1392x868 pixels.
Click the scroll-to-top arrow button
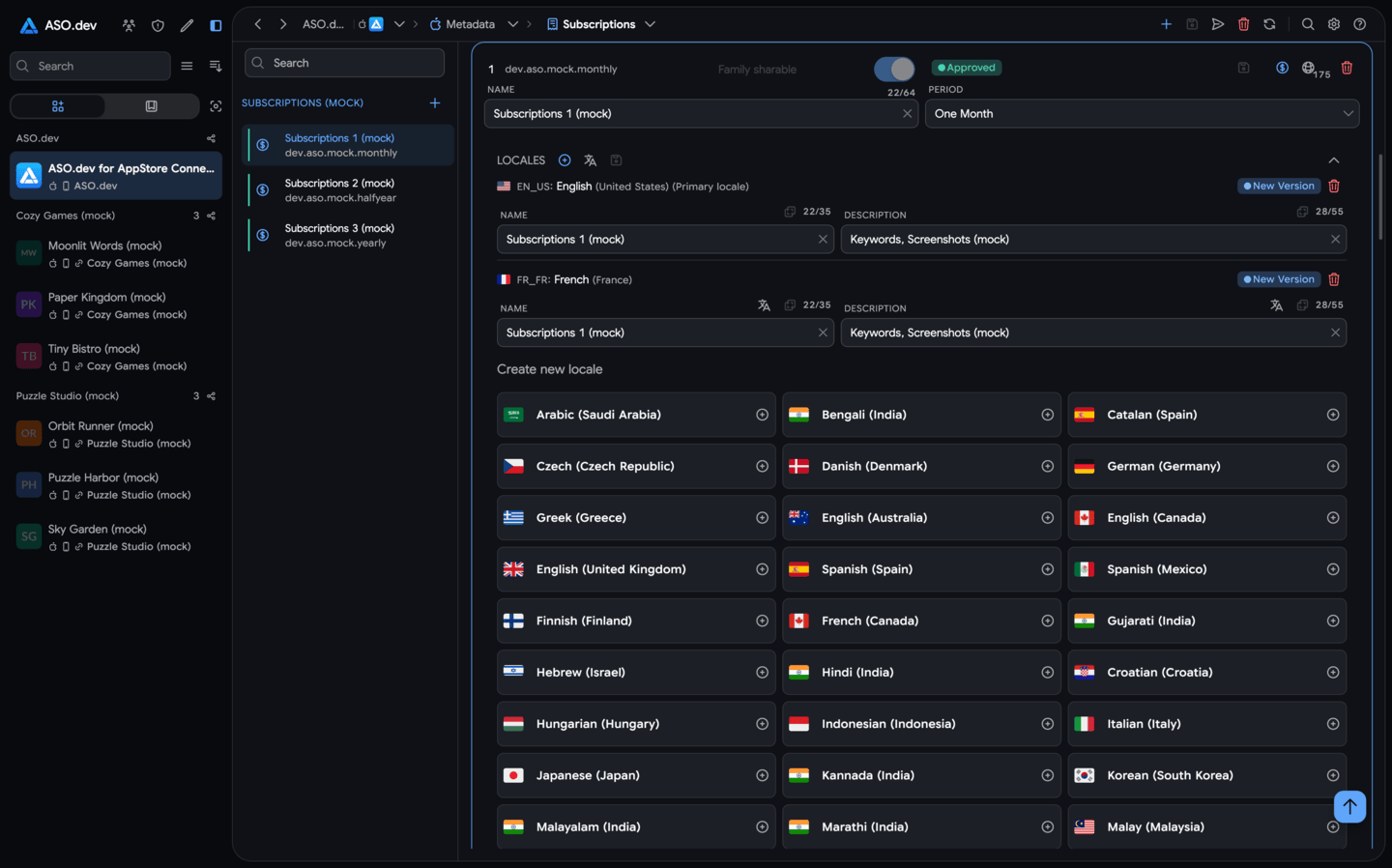pyautogui.click(x=1349, y=806)
